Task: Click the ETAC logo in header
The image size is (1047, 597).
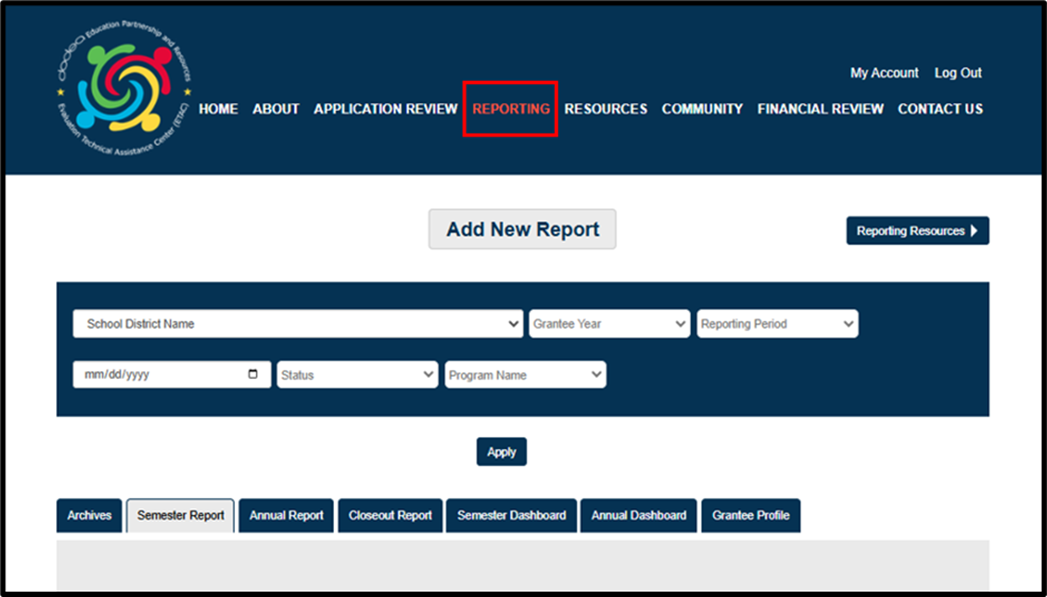Action: (x=124, y=87)
